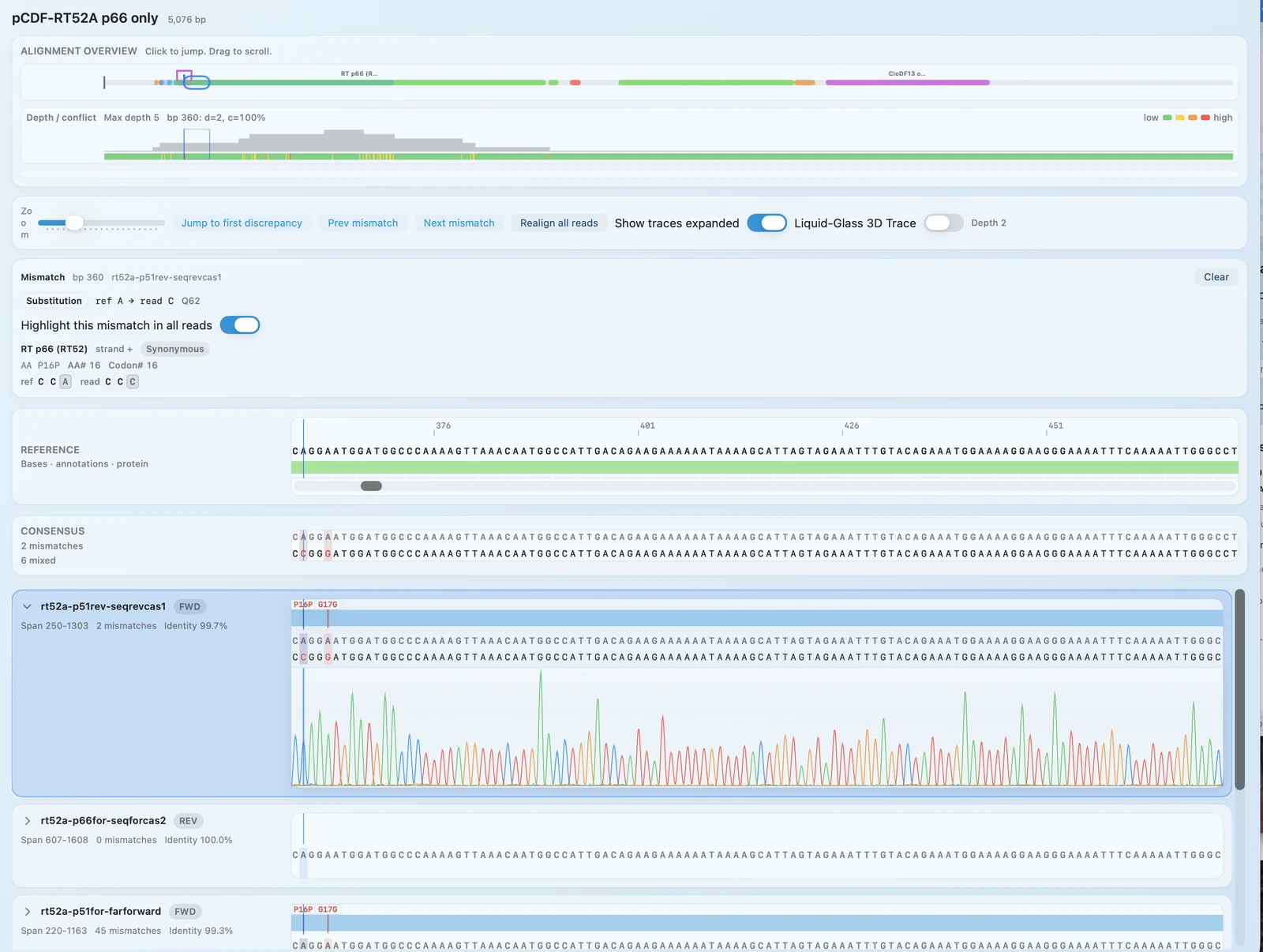Click the Depth 2 label
This screenshot has height=952, width=1263.
pos(988,223)
